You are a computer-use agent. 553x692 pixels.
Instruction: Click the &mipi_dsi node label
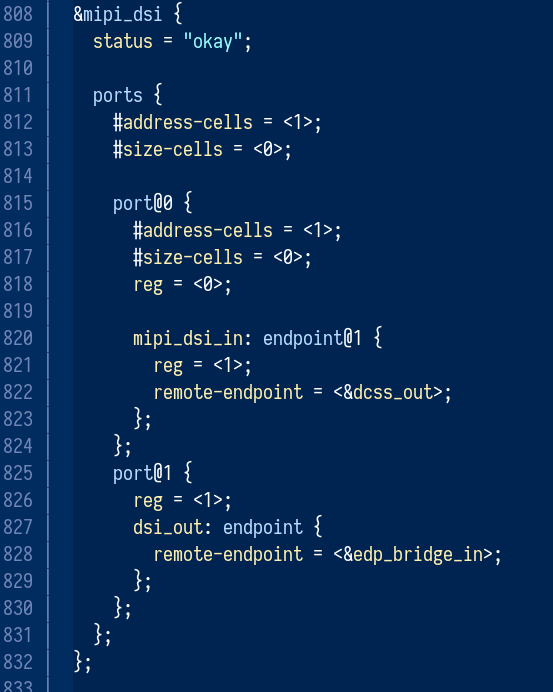pos(117,14)
